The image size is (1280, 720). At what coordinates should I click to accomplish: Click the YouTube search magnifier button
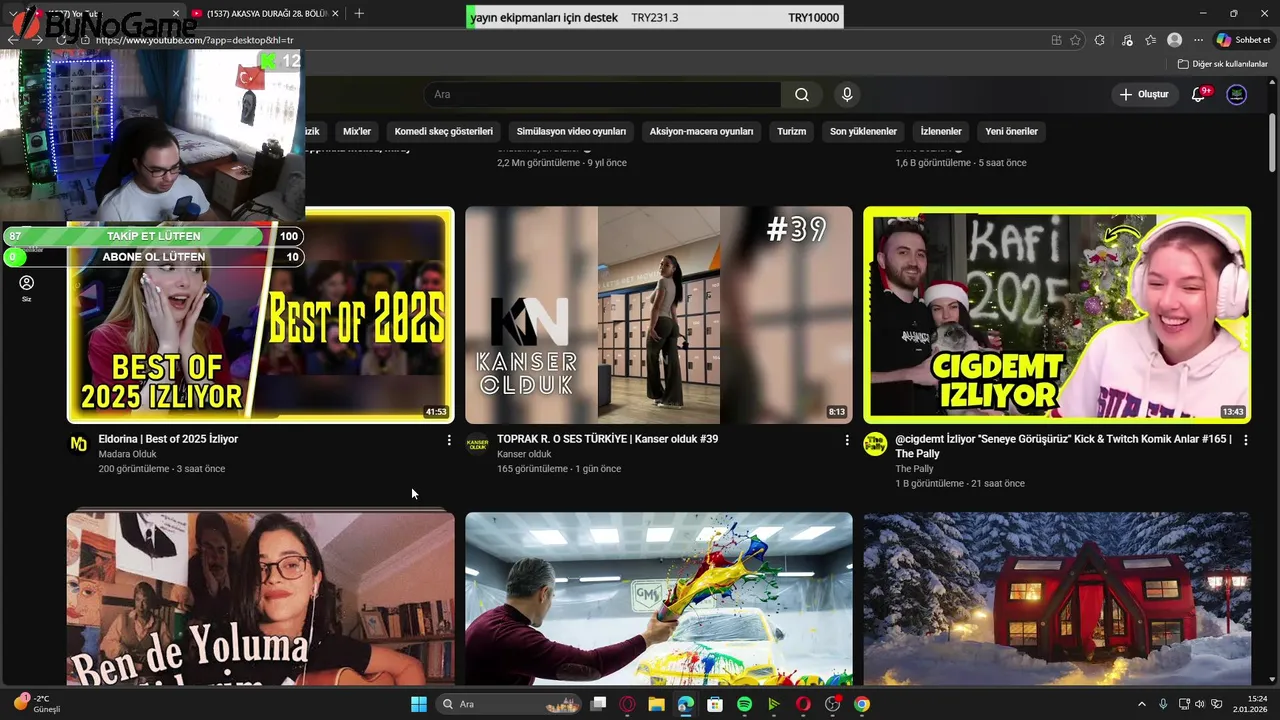[x=802, y=94]
